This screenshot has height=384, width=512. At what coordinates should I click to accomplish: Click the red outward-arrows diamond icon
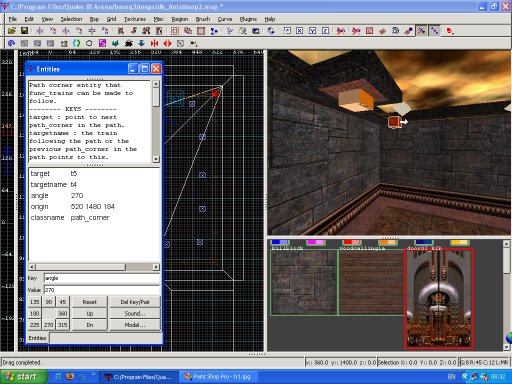pyautogui.click(x=167, y=43)
